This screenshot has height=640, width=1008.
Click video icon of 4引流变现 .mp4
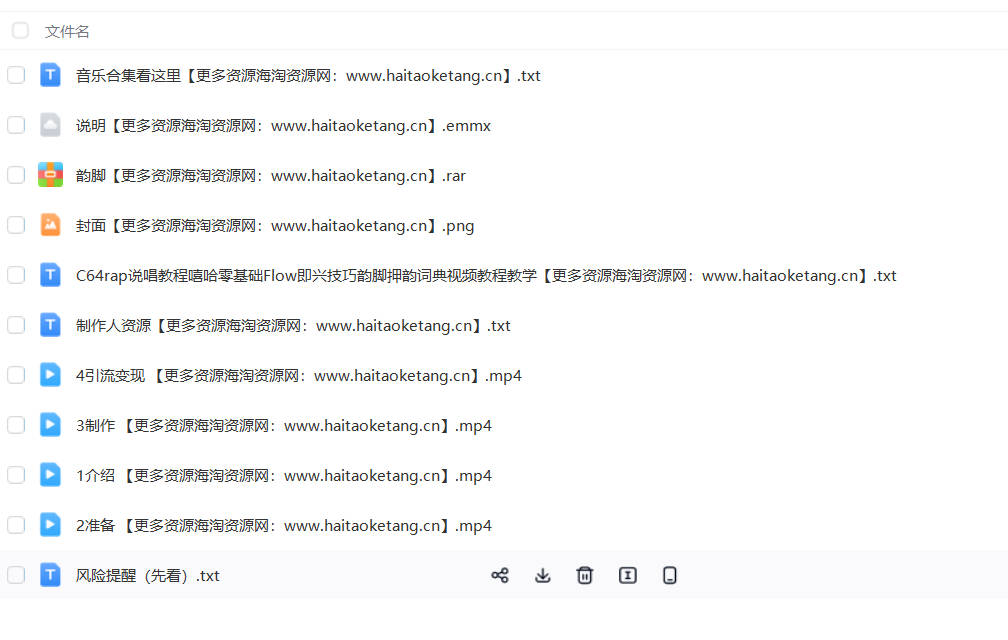click(x=50, y=375)
